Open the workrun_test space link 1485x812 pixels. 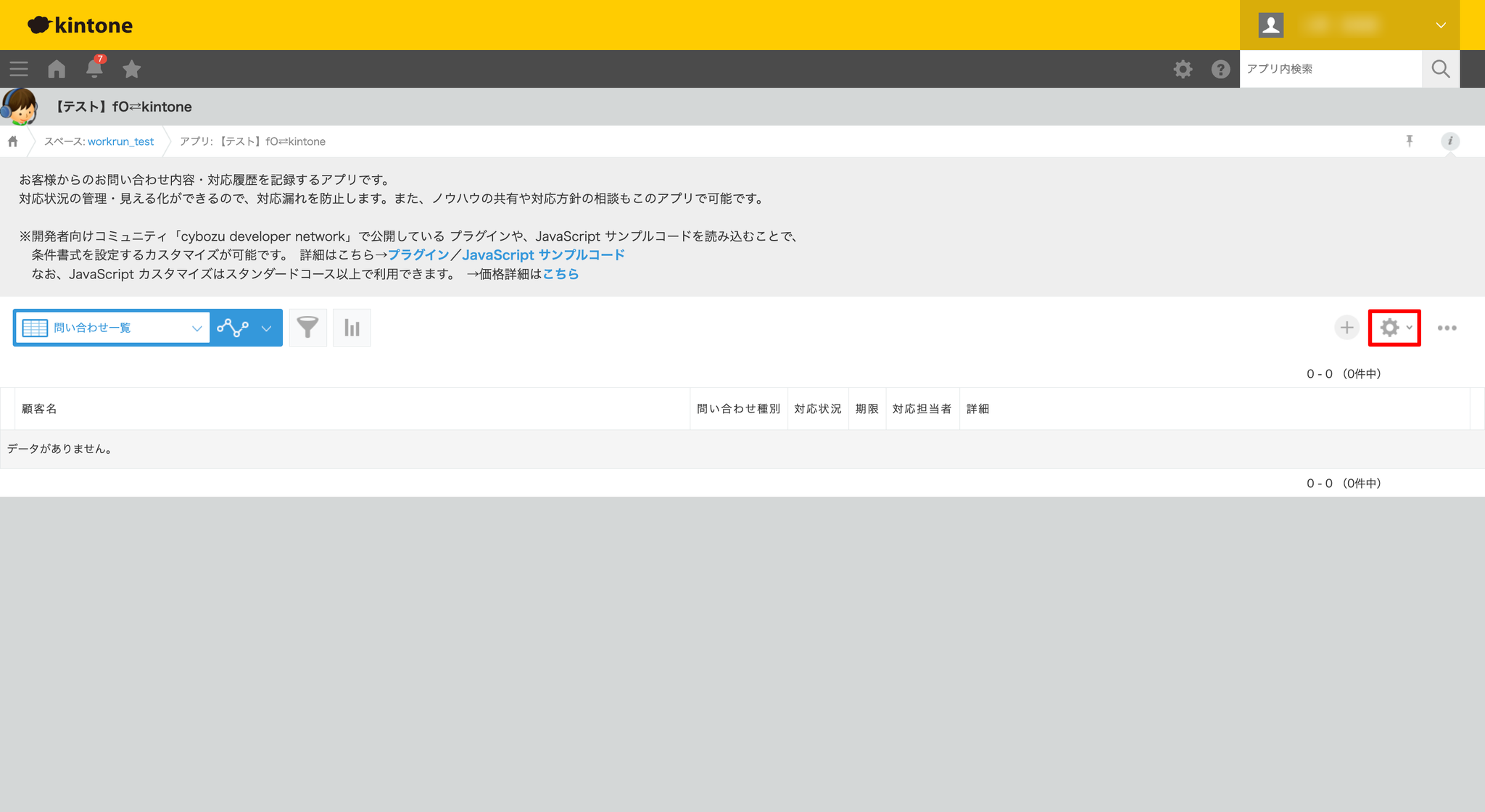coord(120,141)
